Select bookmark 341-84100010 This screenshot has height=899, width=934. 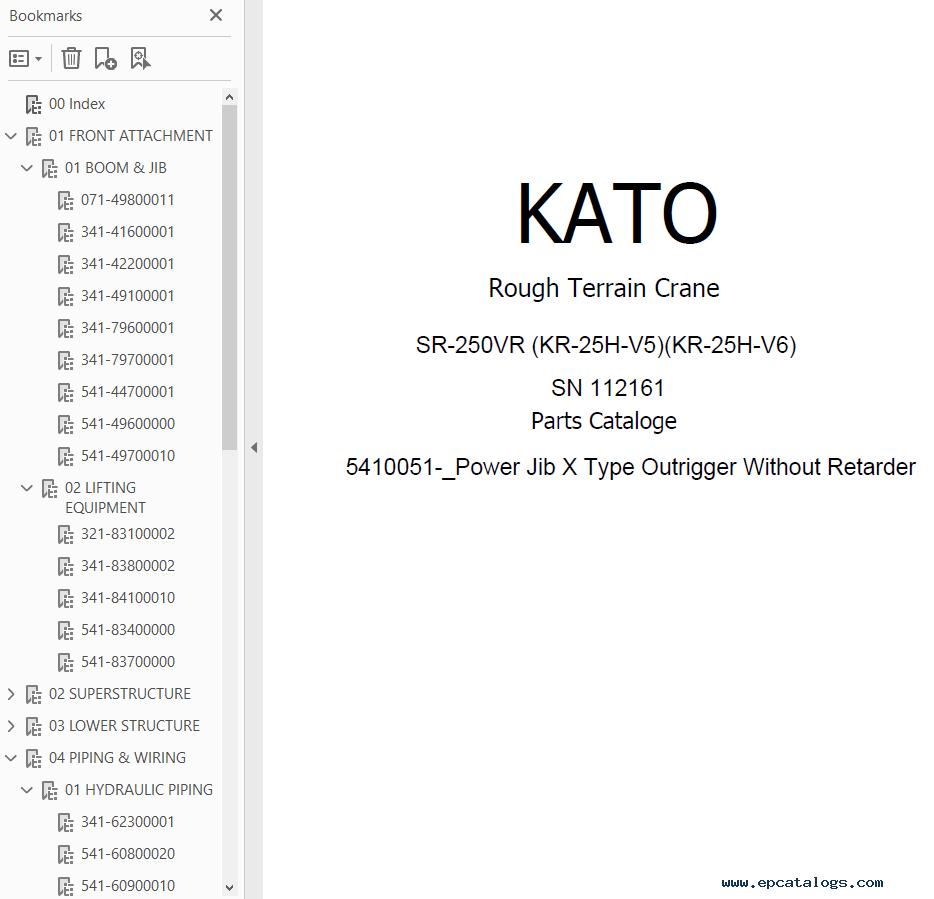point(128,598)
